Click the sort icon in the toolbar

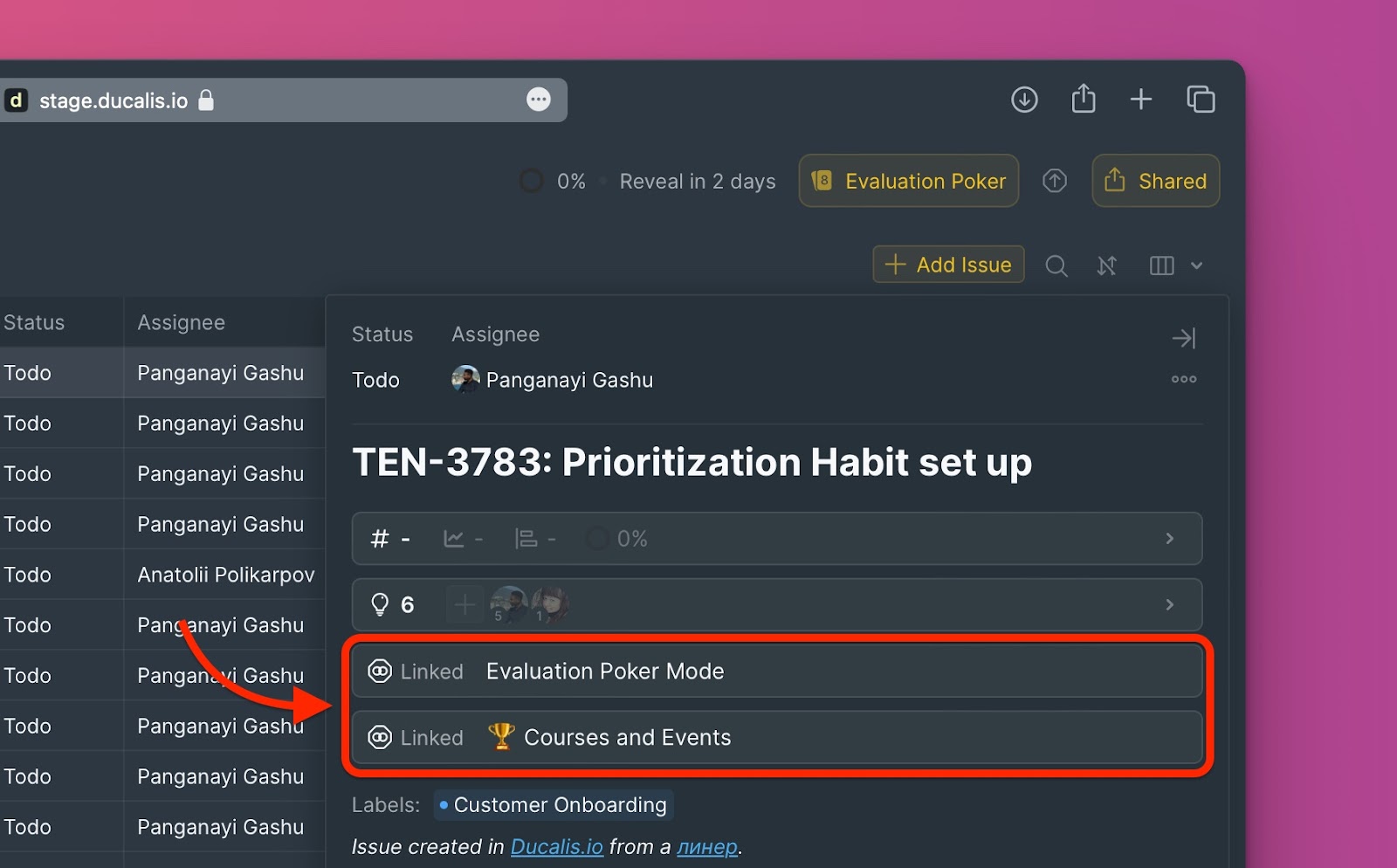coord(1107,265)
